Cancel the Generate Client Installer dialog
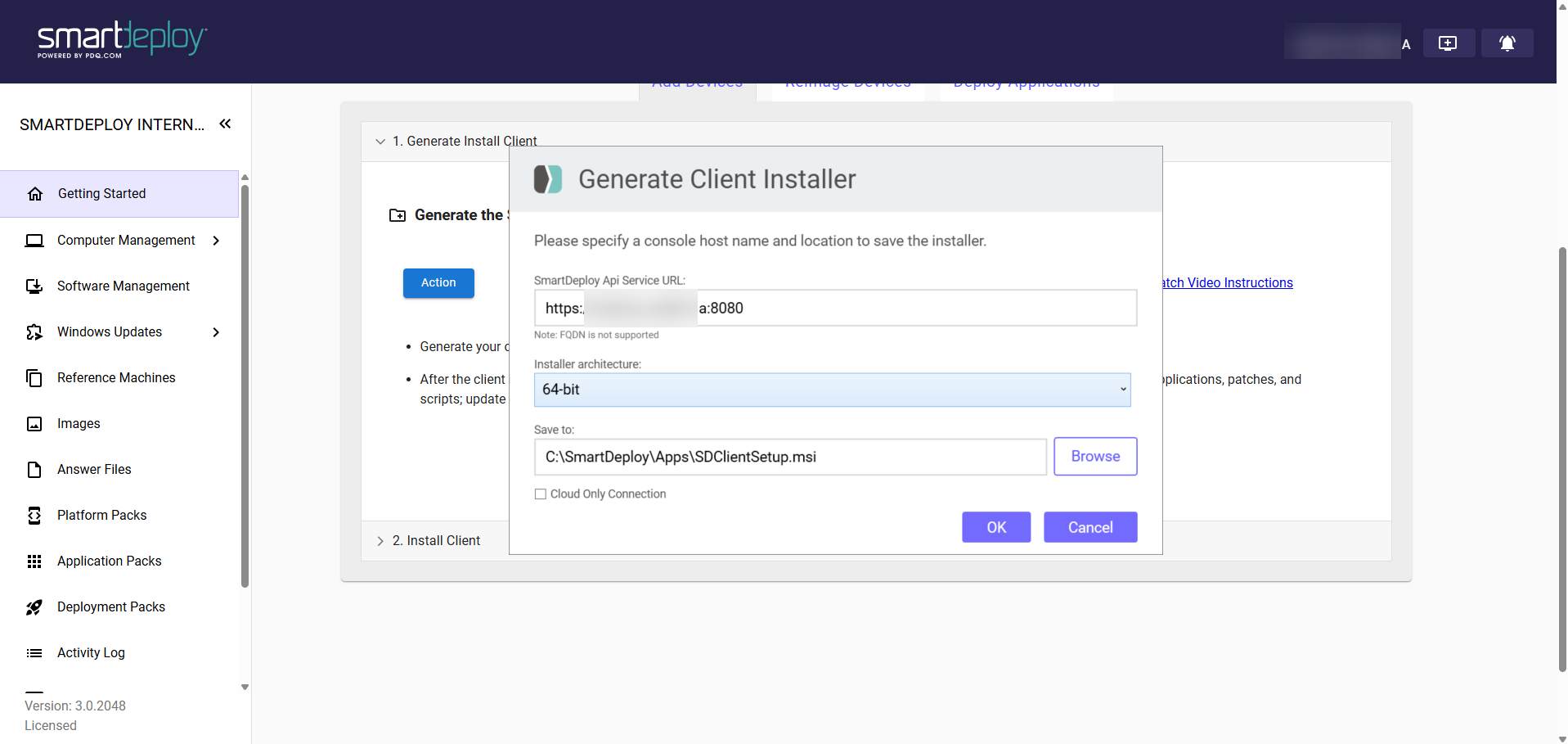1568x744 pixels. [1090, 528]
